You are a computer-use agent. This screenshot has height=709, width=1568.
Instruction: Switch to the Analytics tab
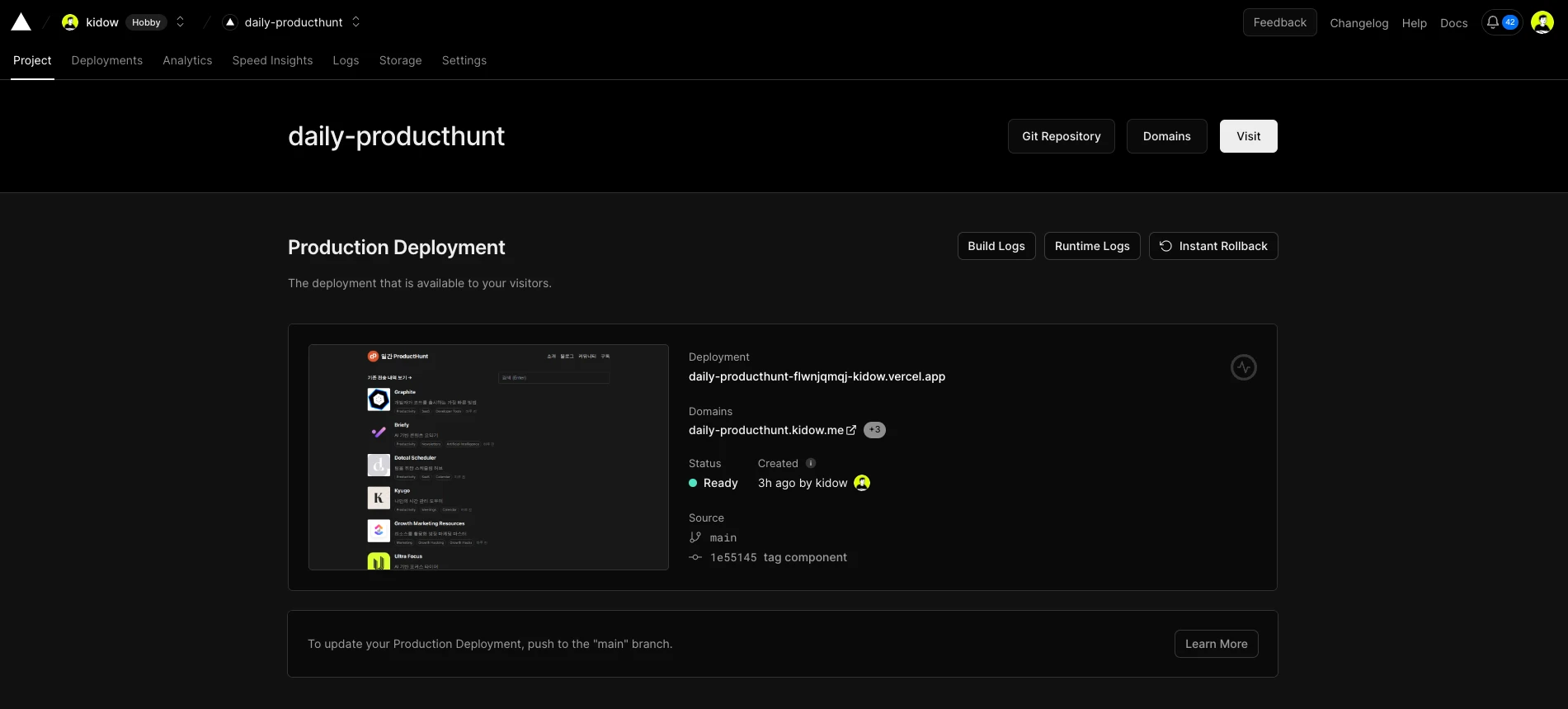point(187,60)
